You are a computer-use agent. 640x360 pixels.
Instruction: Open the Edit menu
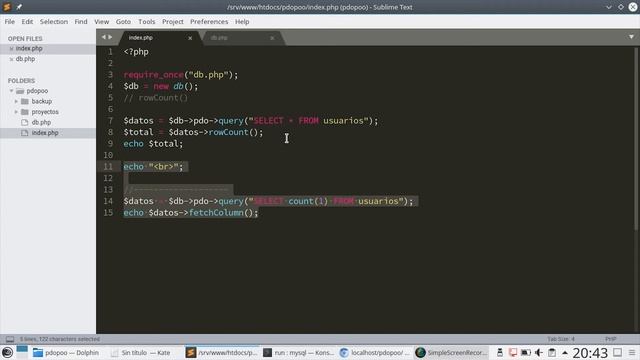[27, 22]
